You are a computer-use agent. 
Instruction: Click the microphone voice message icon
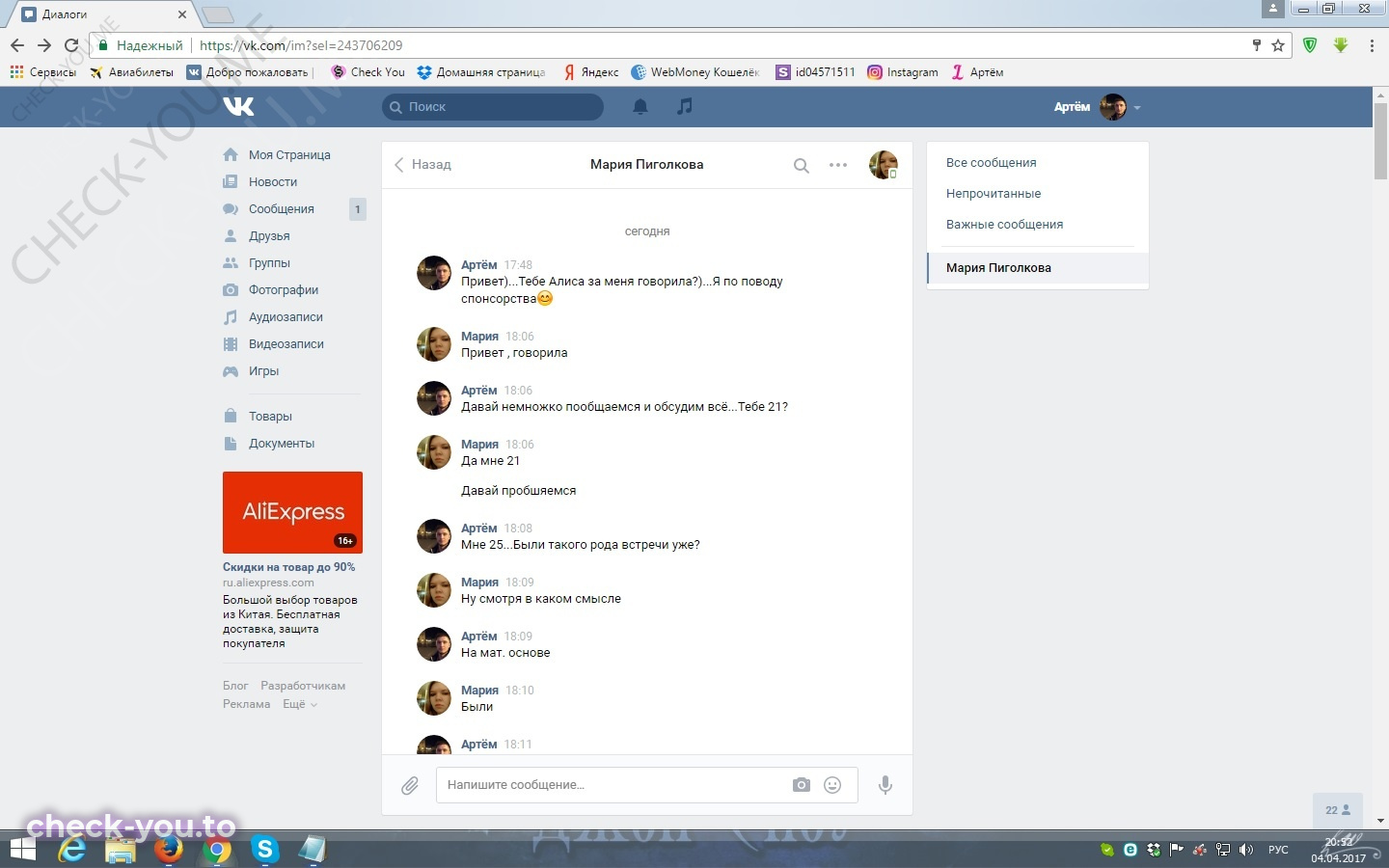pyautogui.click(x=885, y=785)
